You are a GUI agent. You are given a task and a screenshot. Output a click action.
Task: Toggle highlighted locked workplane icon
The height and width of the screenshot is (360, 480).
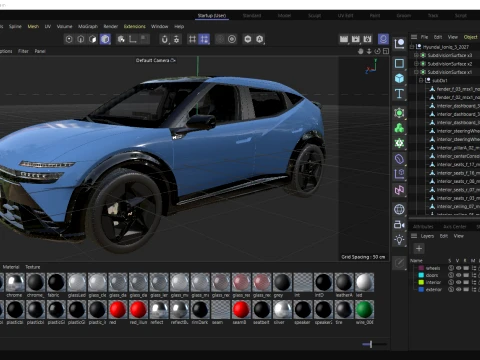(204, 39)
